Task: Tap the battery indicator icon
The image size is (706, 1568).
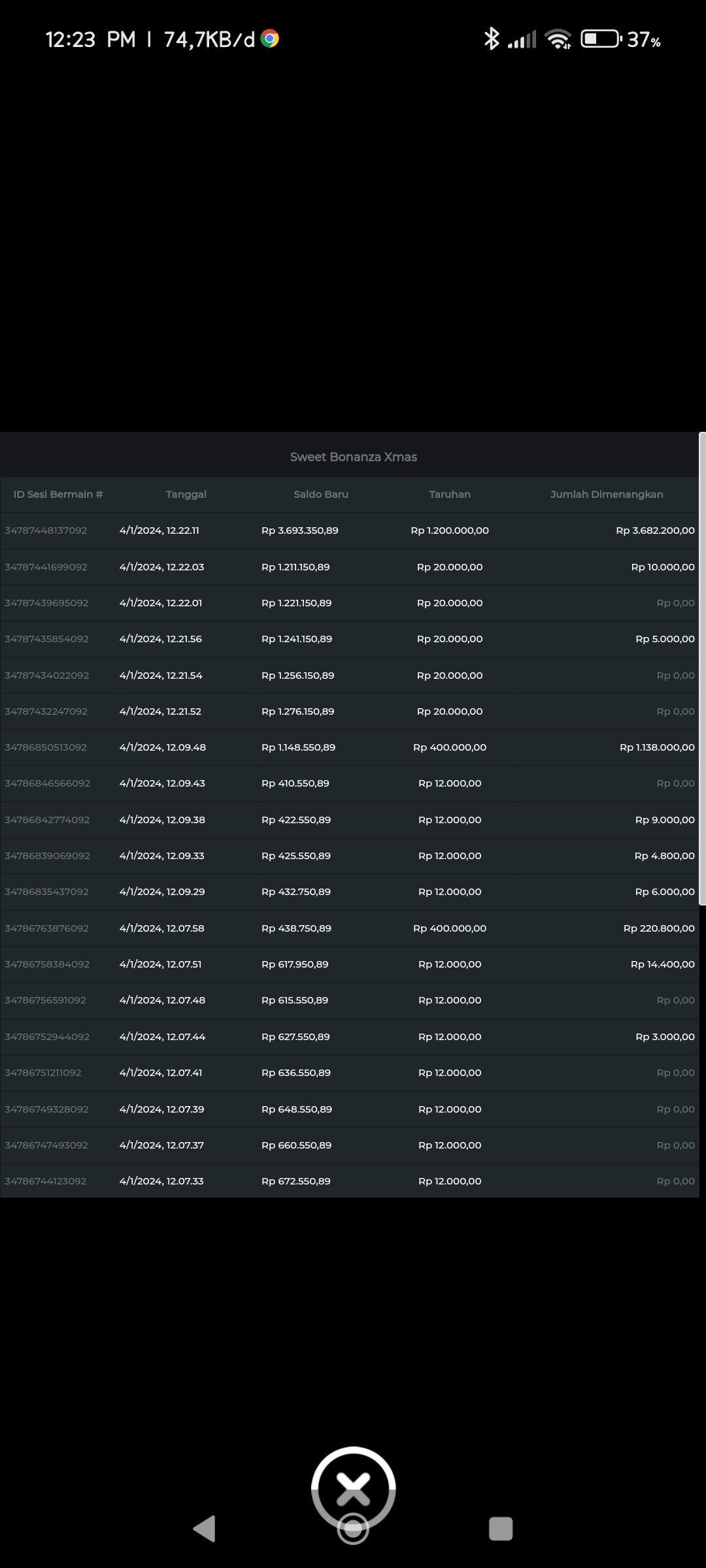Action: (x=601, y=39)
